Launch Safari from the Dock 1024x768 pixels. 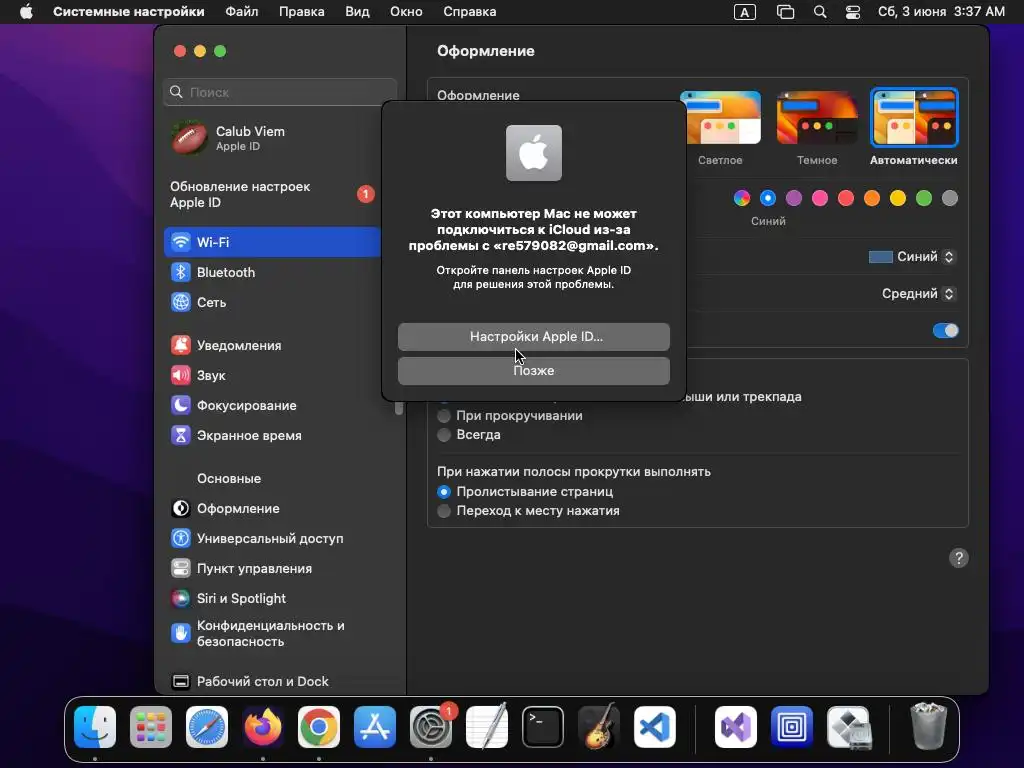[207, 727]
